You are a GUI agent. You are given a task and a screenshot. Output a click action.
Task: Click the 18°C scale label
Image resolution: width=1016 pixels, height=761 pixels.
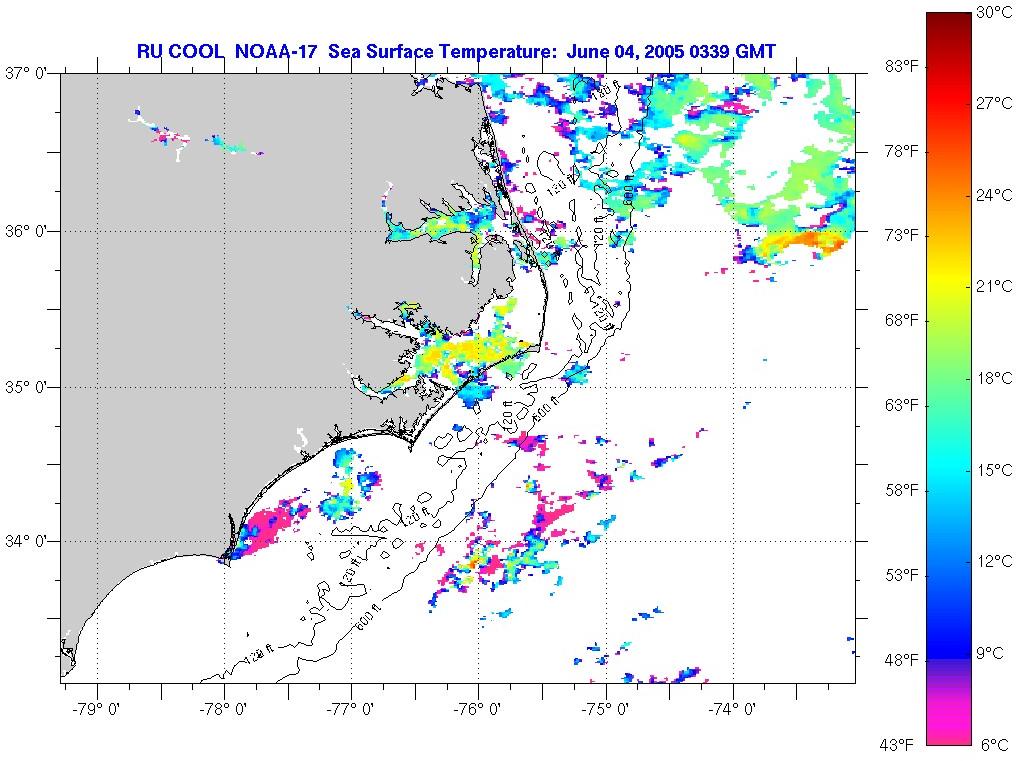(x=994, y=378)
